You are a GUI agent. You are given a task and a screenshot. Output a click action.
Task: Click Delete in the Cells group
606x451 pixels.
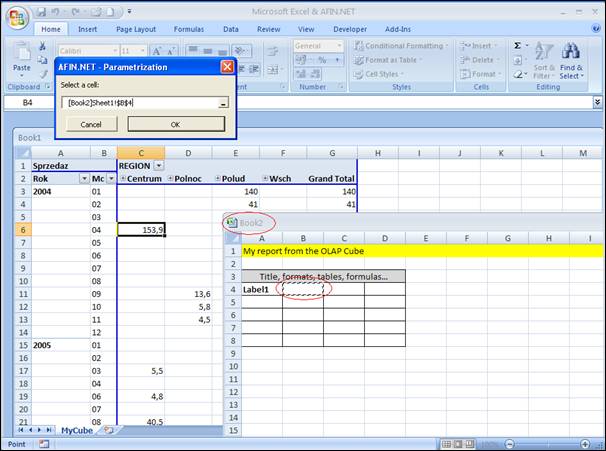click(479, 60)
